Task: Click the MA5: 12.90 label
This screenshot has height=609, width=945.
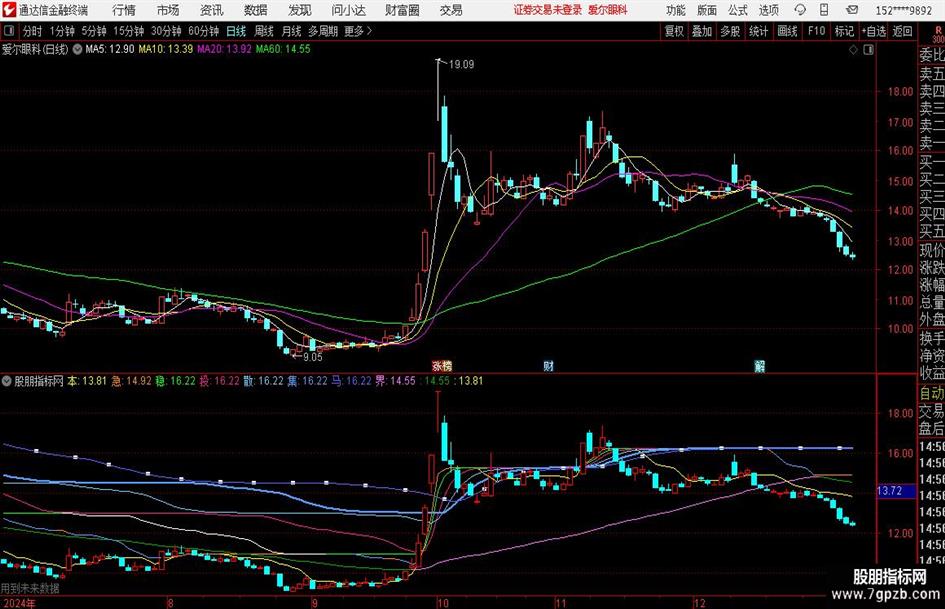Action: tap(110, 49)
